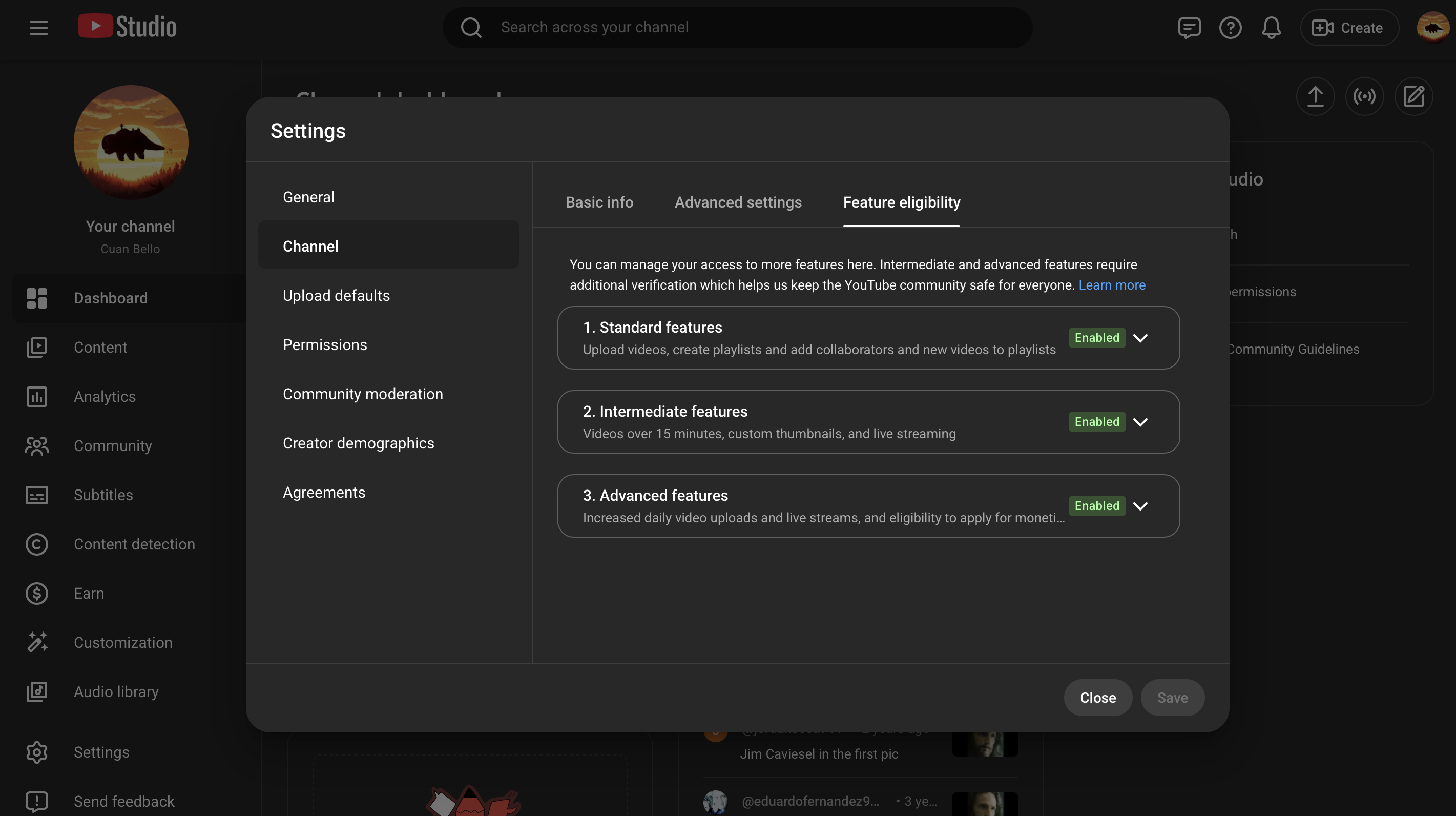
Task: Open Community moderation settings section
Action: pyautogui.click(x=363, y=394)
